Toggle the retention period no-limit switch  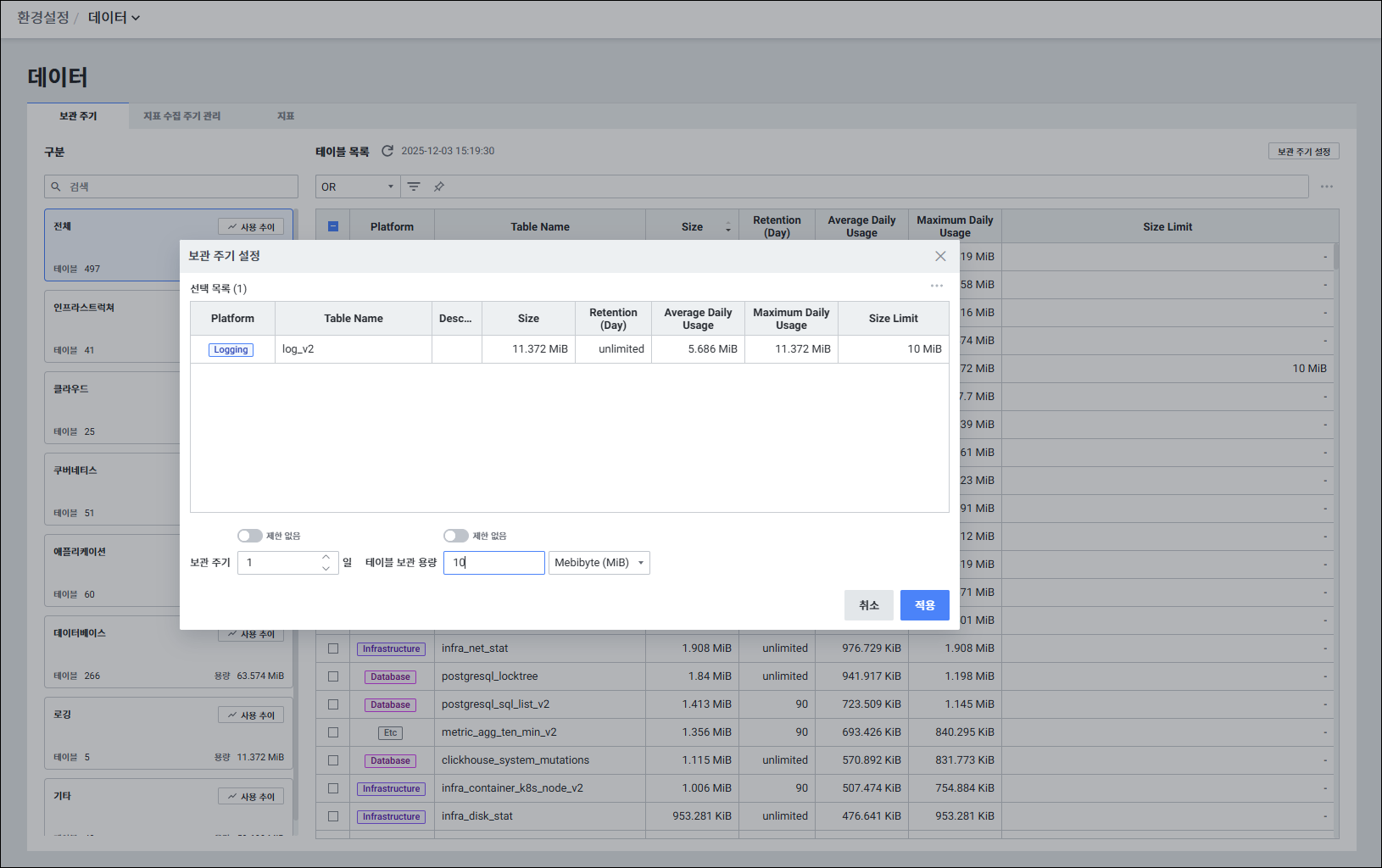[x=250, y=536]
